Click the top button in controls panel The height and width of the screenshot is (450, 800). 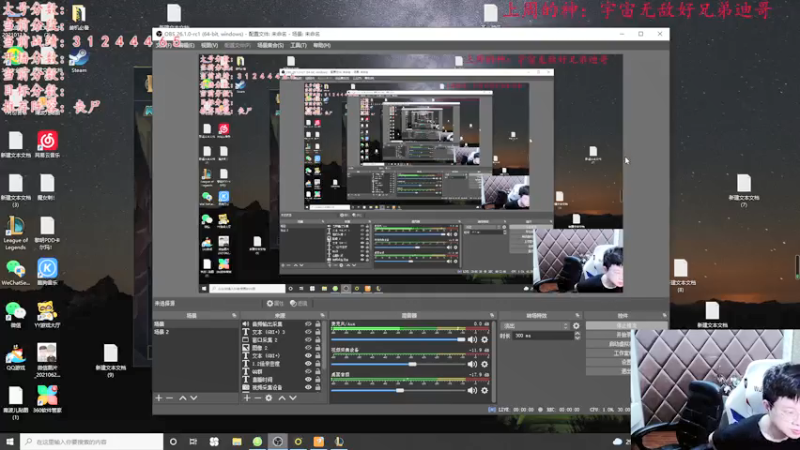click(x=627, y=326)
